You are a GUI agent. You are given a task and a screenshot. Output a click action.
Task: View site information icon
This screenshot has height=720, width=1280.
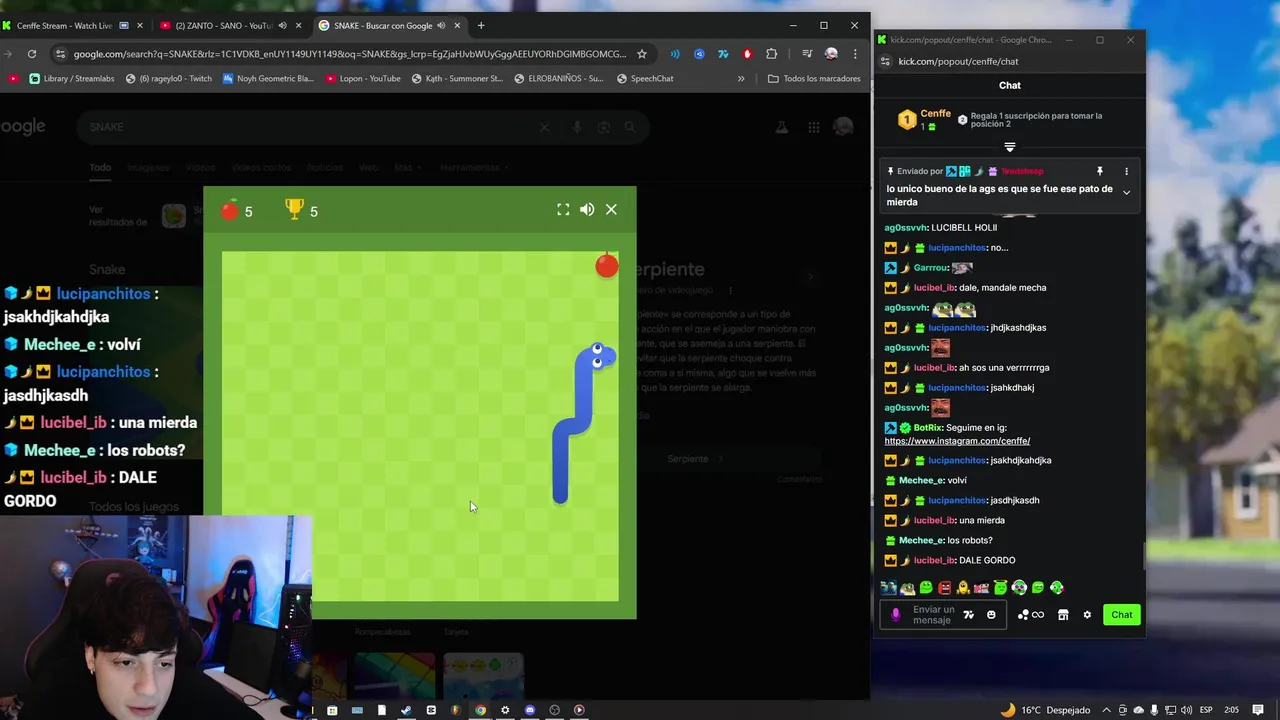[x=61, y=54]
